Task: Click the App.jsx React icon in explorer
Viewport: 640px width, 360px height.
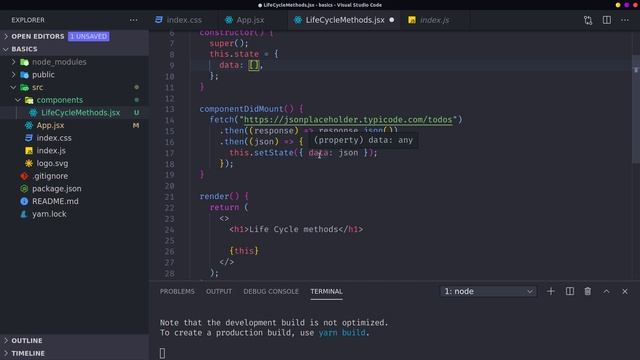Action: [29, 125]
